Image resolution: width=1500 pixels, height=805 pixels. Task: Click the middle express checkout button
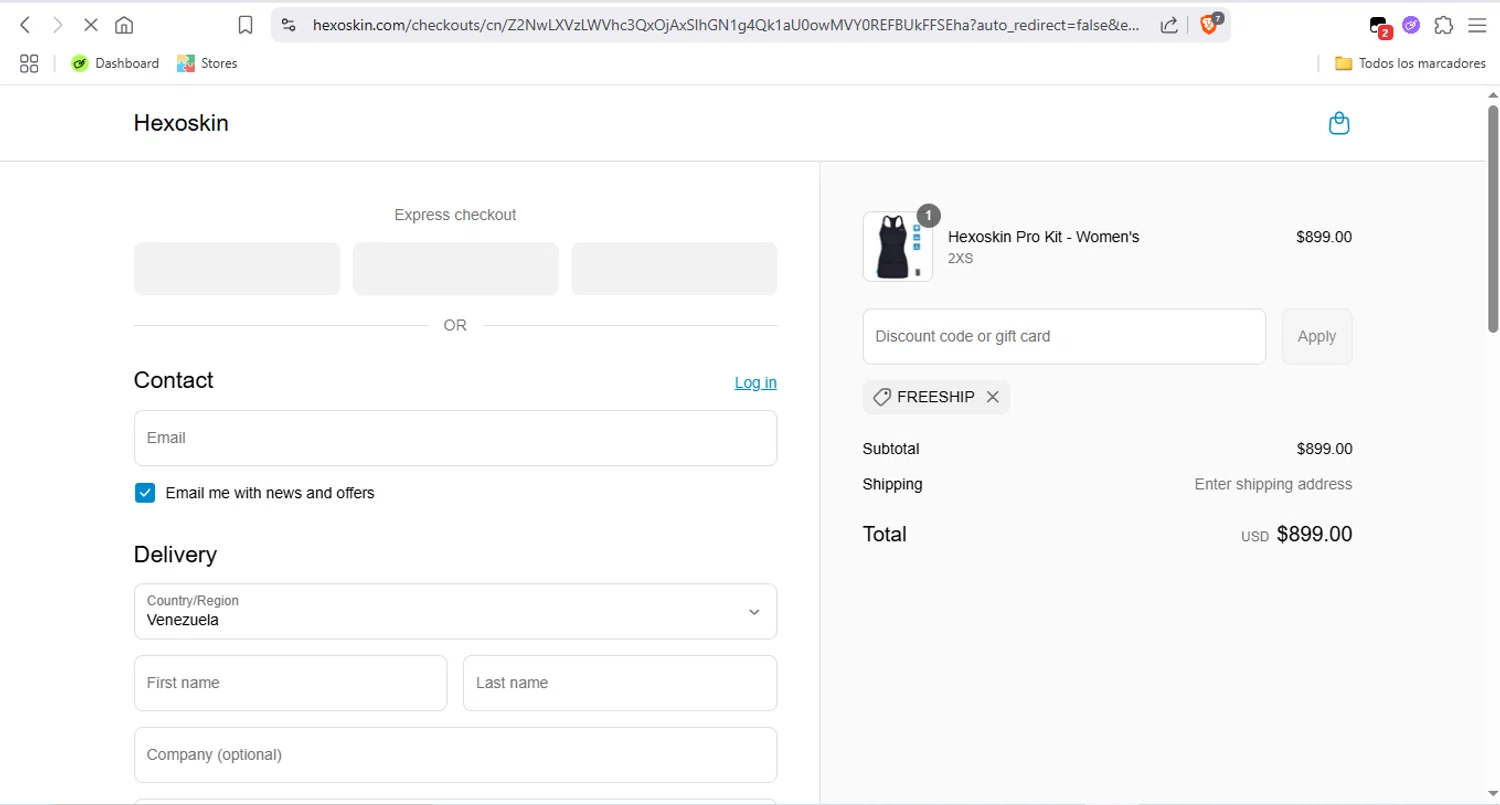pyautogui.click(x=455, y=268)
